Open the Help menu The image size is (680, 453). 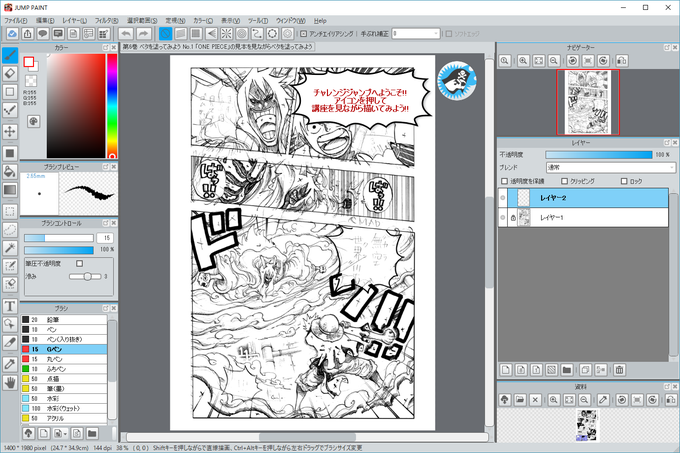(x=320, y=20)
